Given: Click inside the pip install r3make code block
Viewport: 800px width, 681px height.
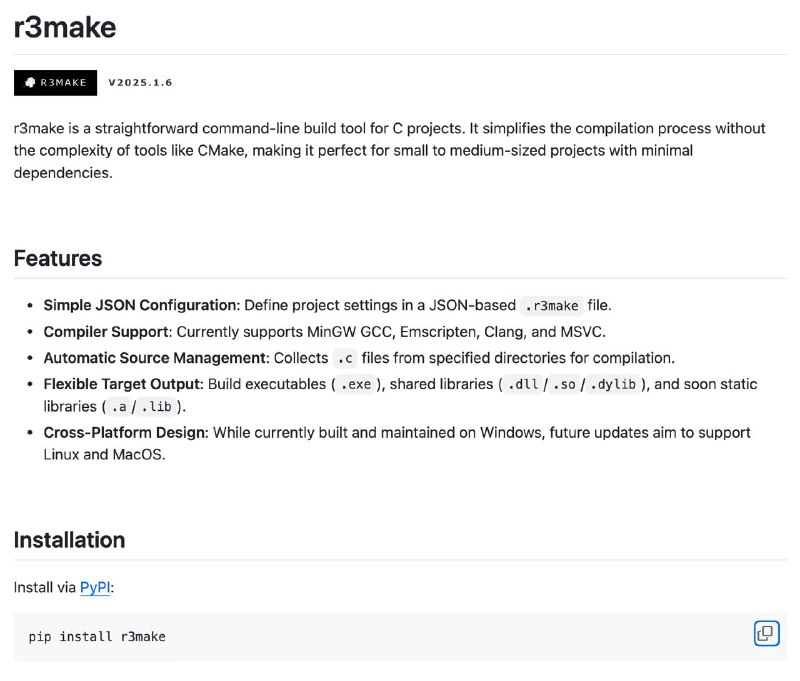Looking at the screenshot, I should pos(400,637).
